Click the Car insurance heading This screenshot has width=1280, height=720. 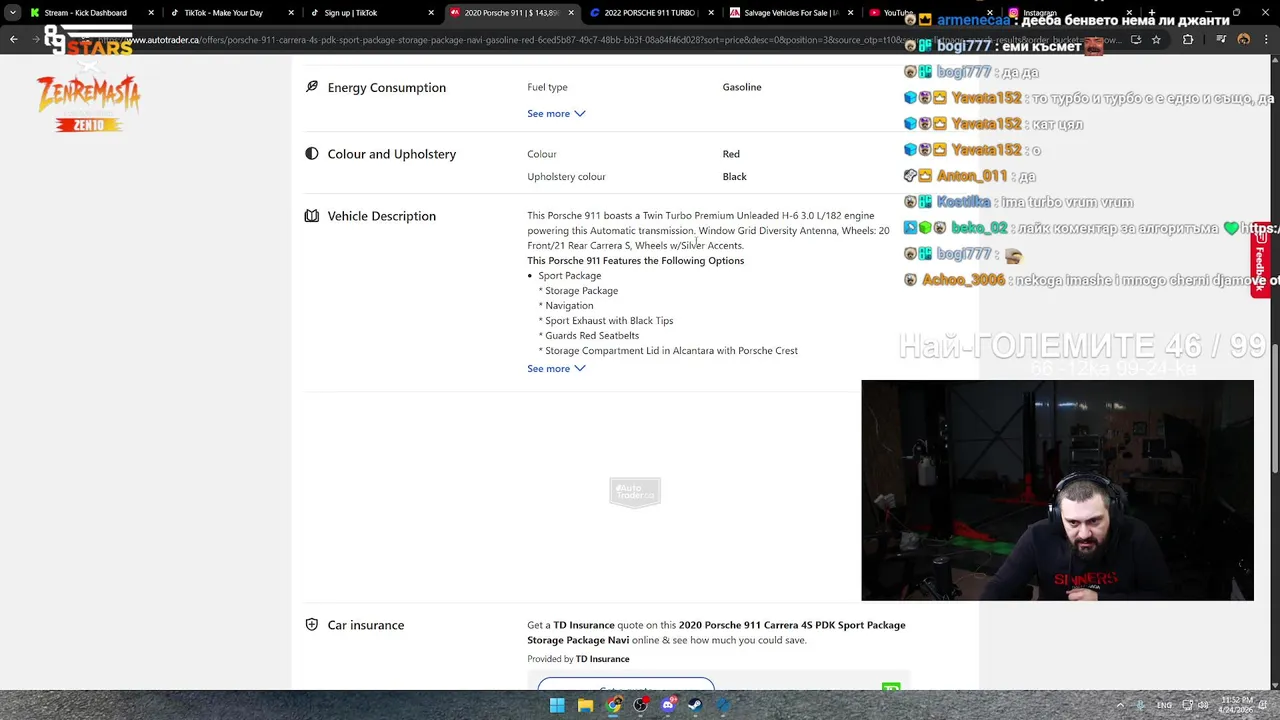366,625
